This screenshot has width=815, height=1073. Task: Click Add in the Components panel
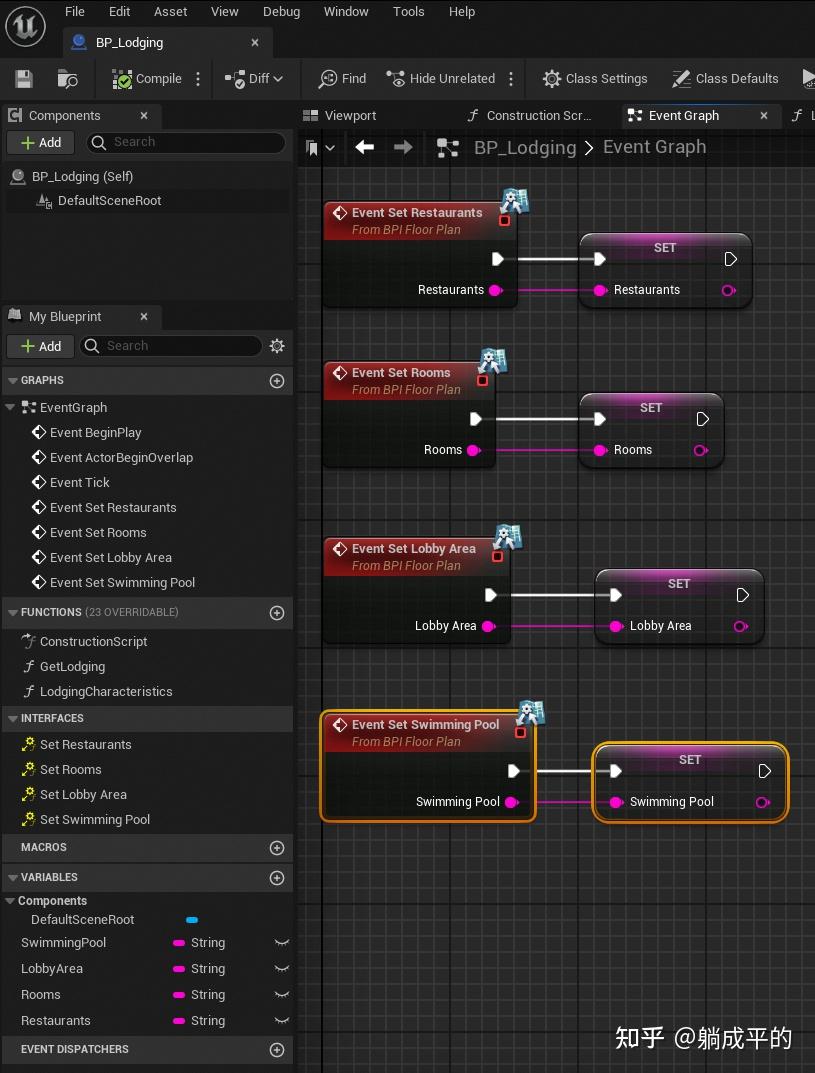[40, 142]
